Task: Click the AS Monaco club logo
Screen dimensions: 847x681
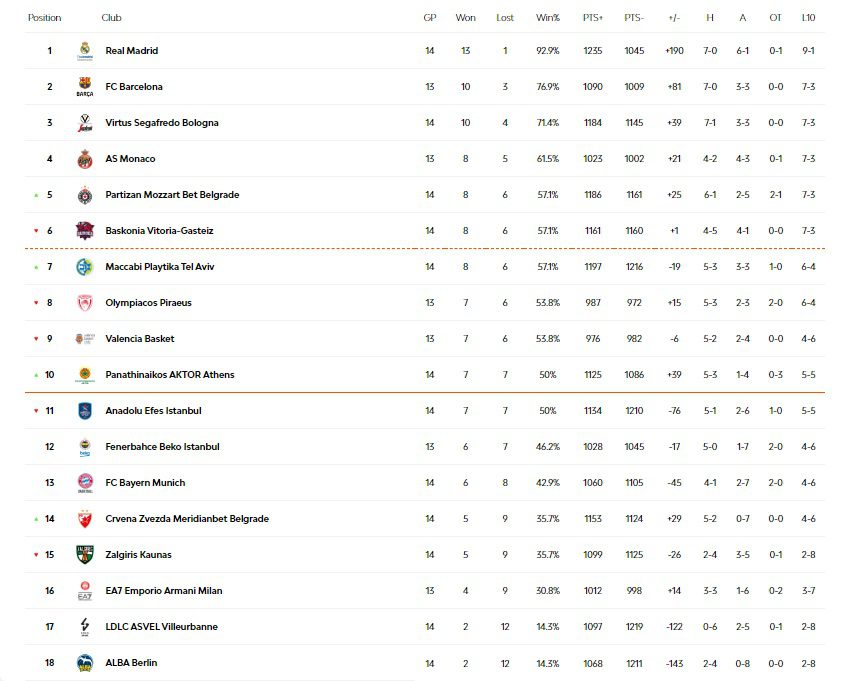Action: point(85,159)
